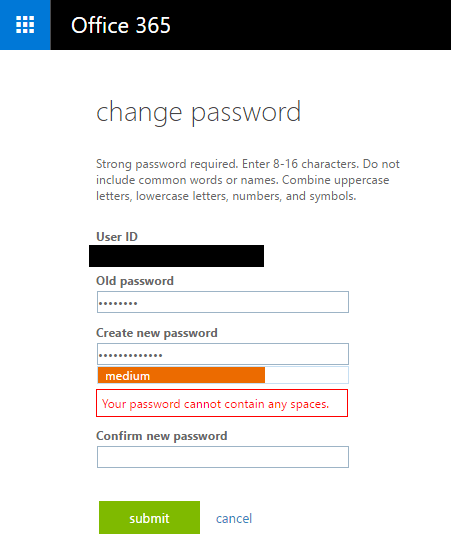Open the Office 365 app launcher grid
Screen dimensions: 451x556
coord(25,25)
